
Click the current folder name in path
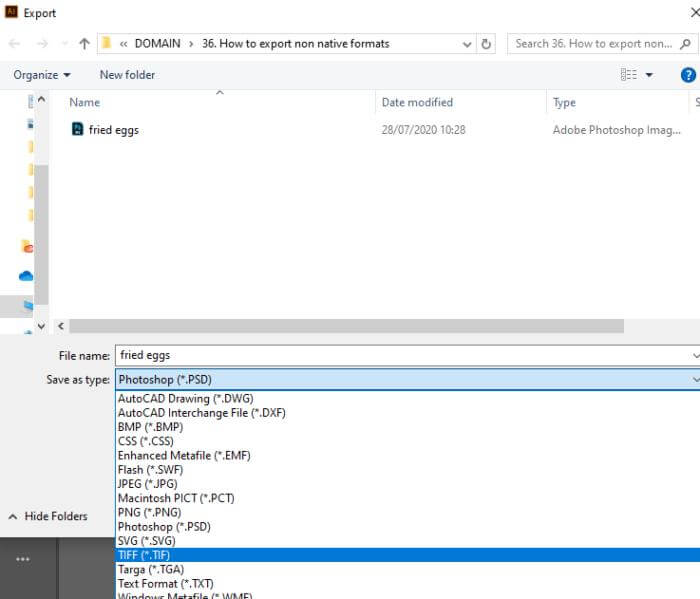coord(296,44)
